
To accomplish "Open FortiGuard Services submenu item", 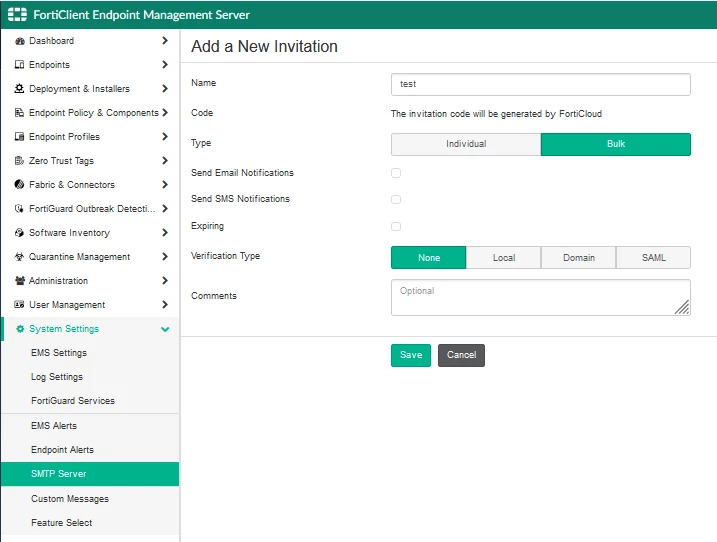I will (x=90, y=401).
